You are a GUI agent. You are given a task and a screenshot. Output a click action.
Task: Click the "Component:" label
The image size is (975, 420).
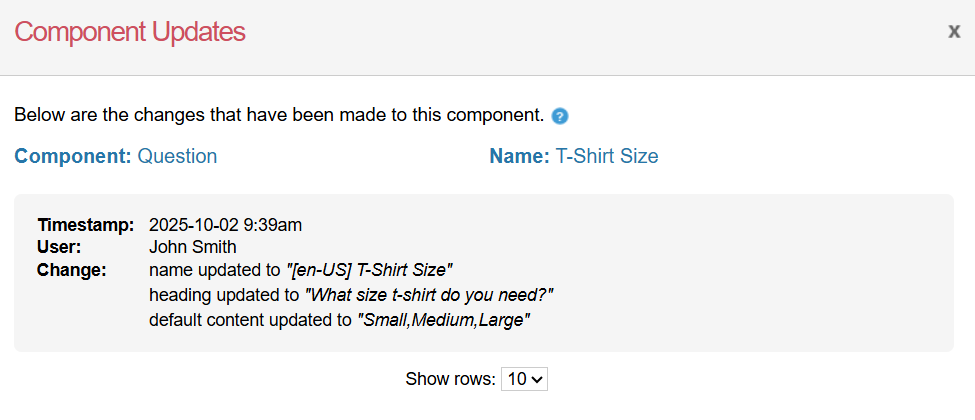tap(73, 156)
